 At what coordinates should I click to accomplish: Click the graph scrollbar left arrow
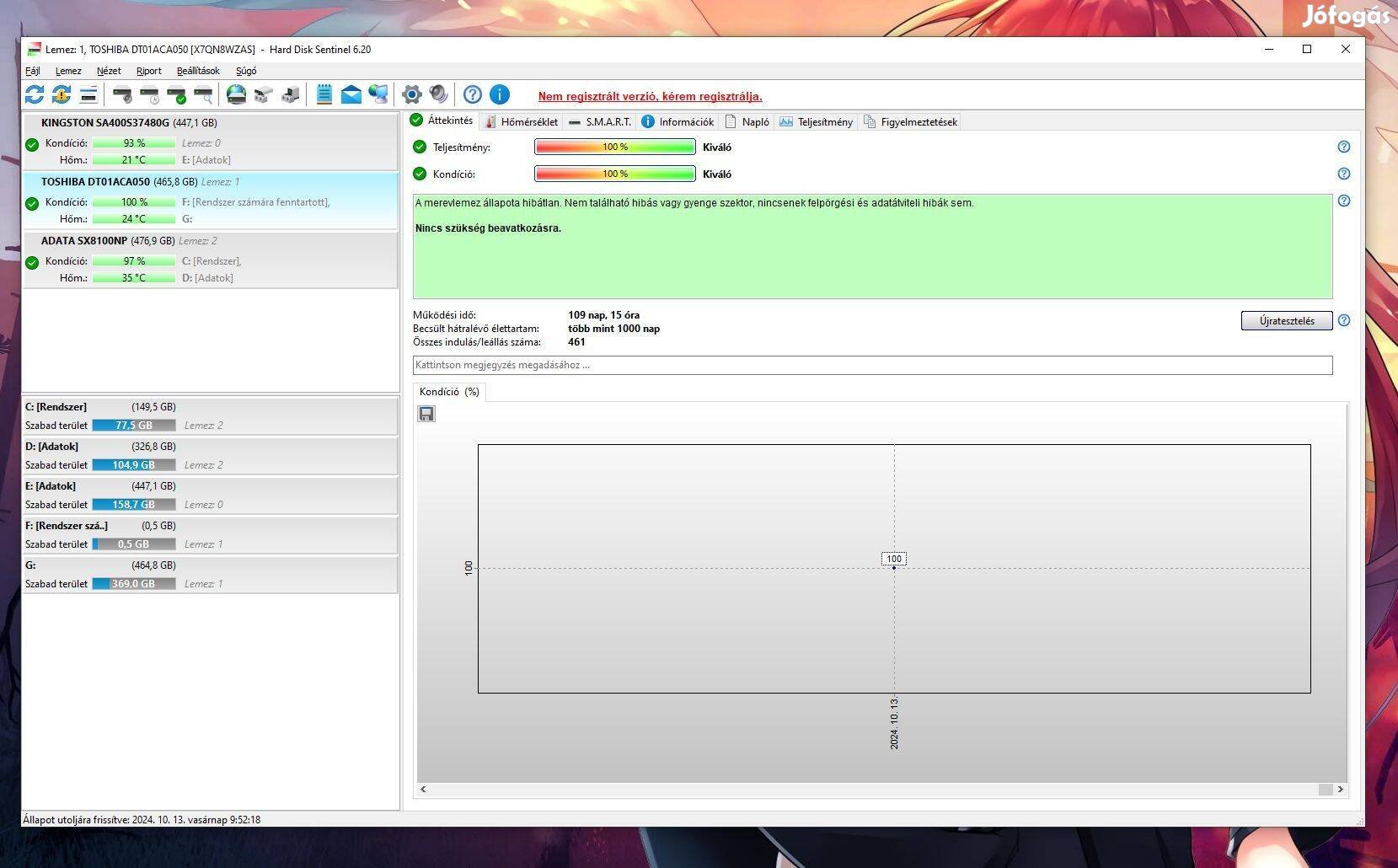click(423, 790)
